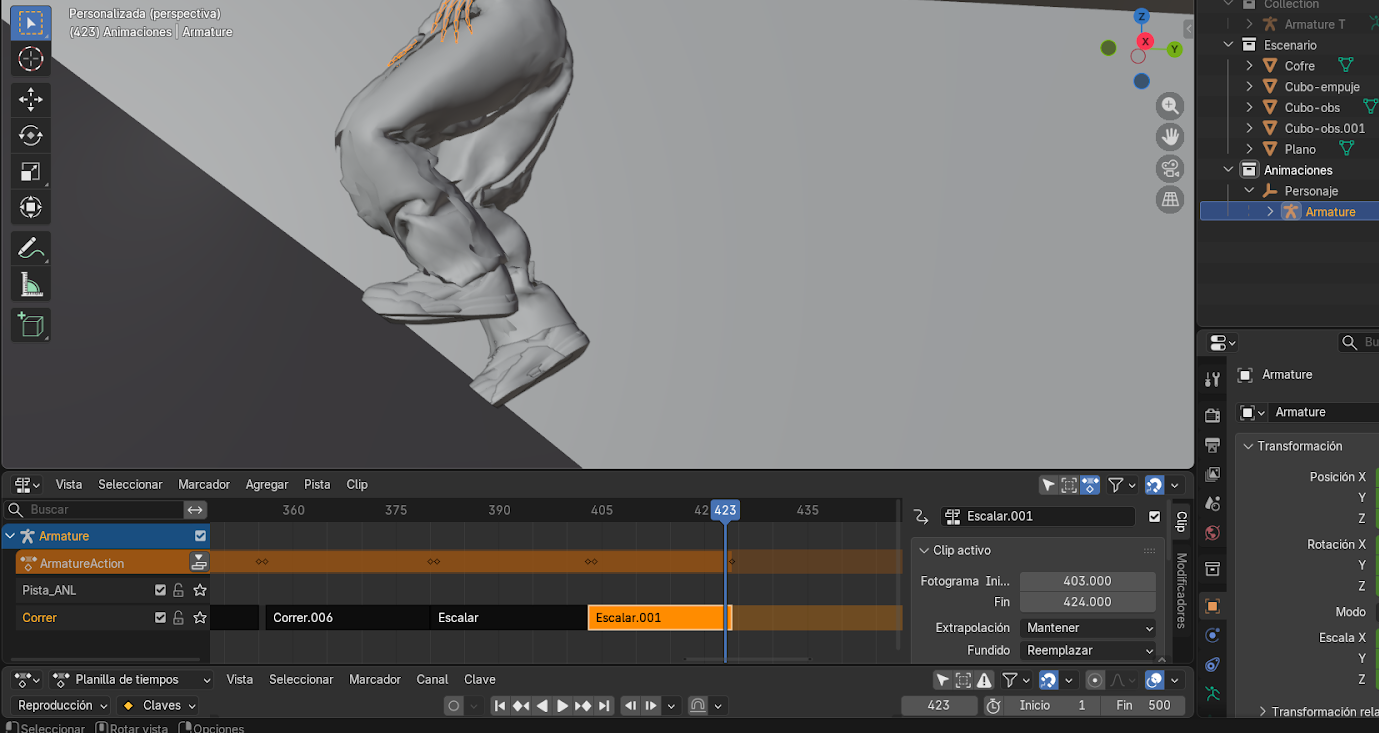Activate the Scale tool

pos(30,171)
